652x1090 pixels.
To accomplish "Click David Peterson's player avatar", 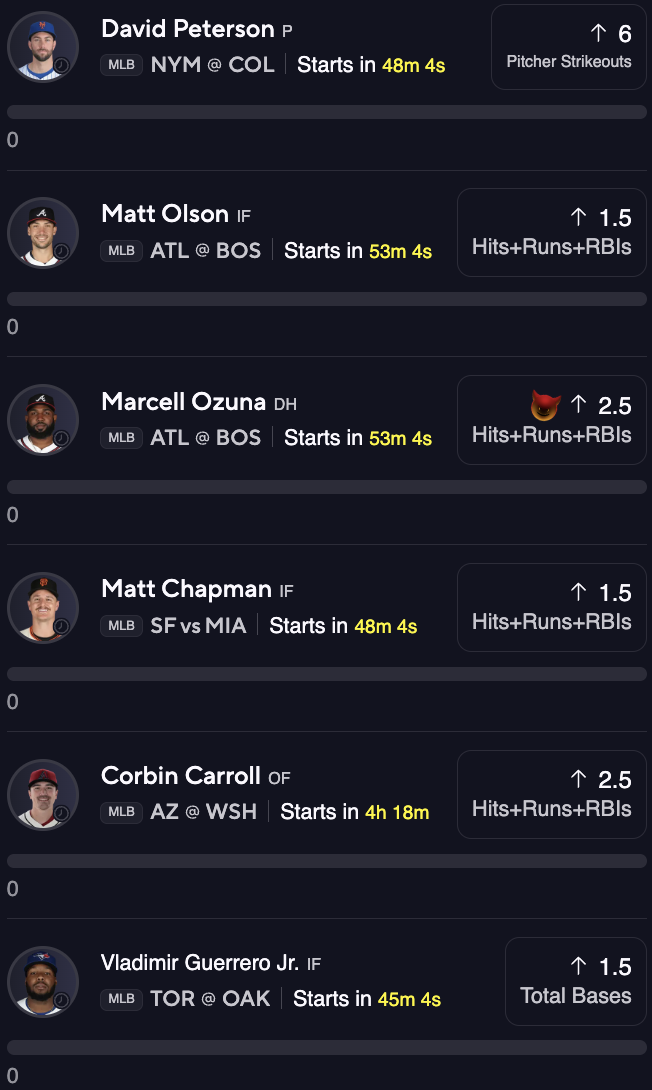I will (x=43, y=46).
